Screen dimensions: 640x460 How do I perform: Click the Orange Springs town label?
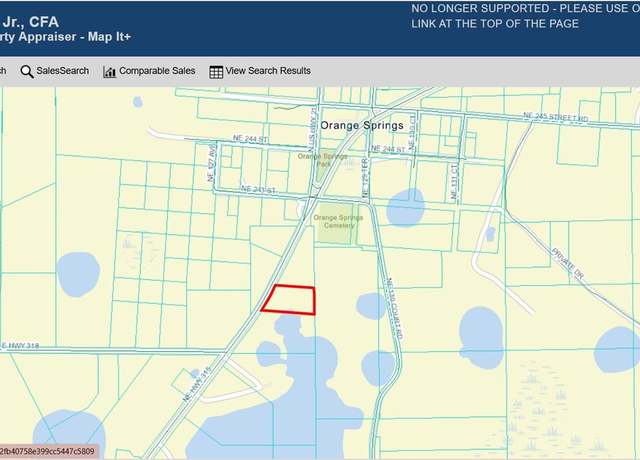pyautogui.click(x=362, y=125)
